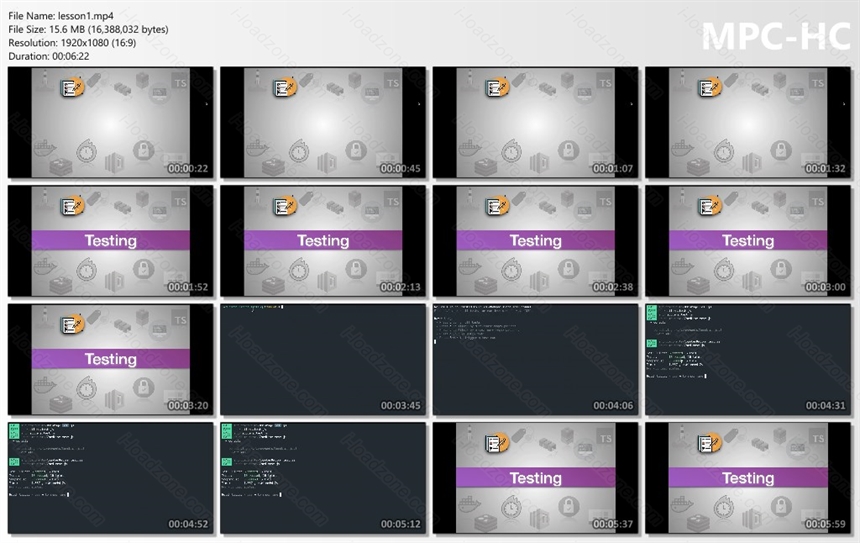The height and width of the screenshot is (543, 860).
Task: Click the orange checklist icon in 00:01:07 frame
Action: 497,87
